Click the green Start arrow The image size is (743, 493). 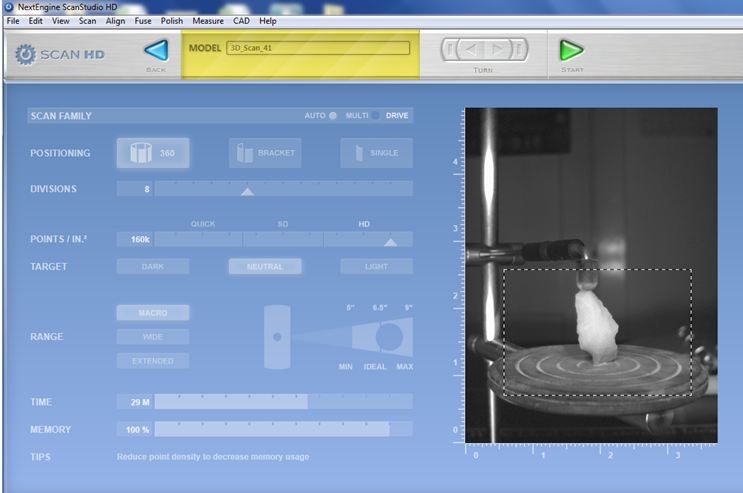click(x=571, y=50)
